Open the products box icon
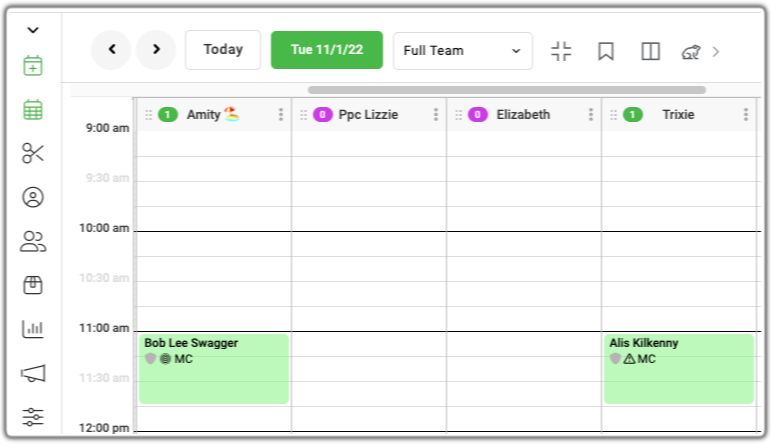The image size is (771, 444). [x=33, y=285]
